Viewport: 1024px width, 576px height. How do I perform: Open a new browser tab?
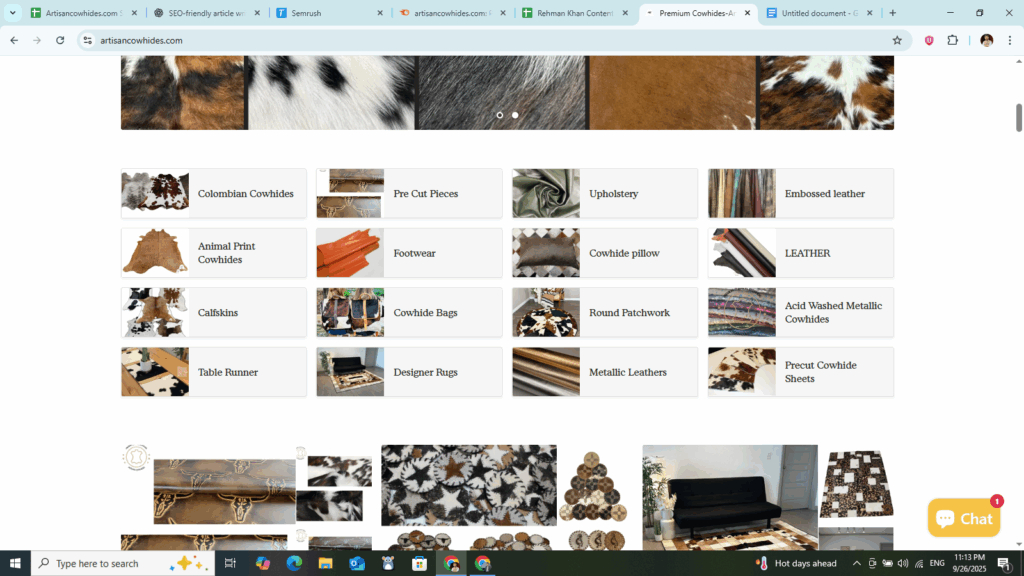coord(892,13)
